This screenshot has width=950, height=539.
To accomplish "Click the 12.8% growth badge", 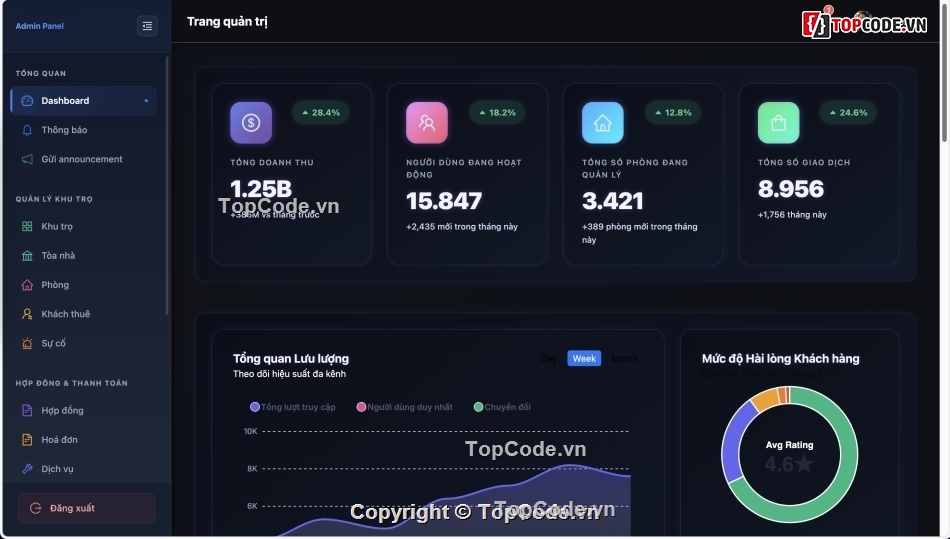I will point(673,113).
